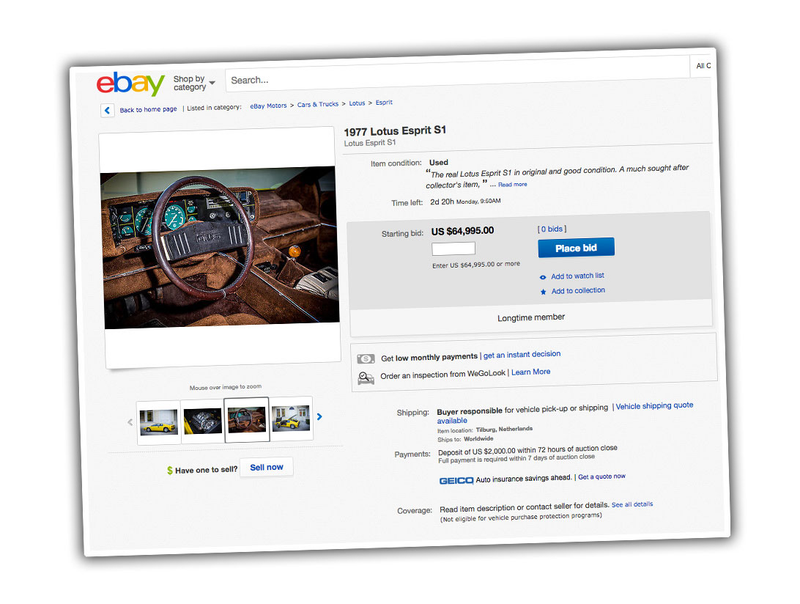Click the Place bid button
The width and height of the screenshot is (800, 604).
coord(576,248)
